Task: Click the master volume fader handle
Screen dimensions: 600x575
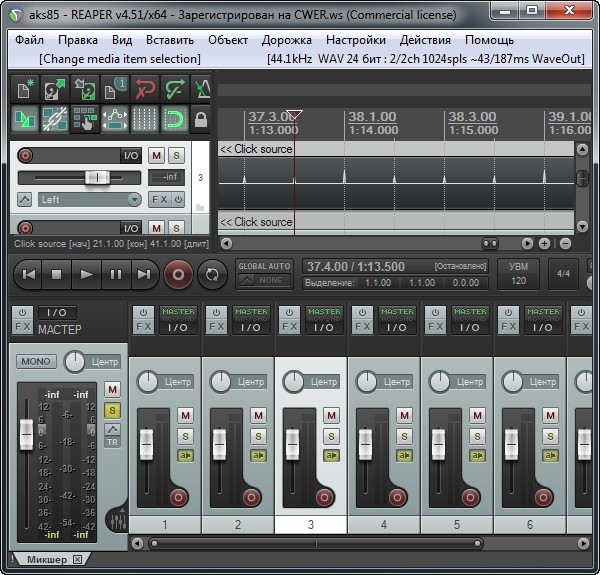Action: (x=27, y=435)
